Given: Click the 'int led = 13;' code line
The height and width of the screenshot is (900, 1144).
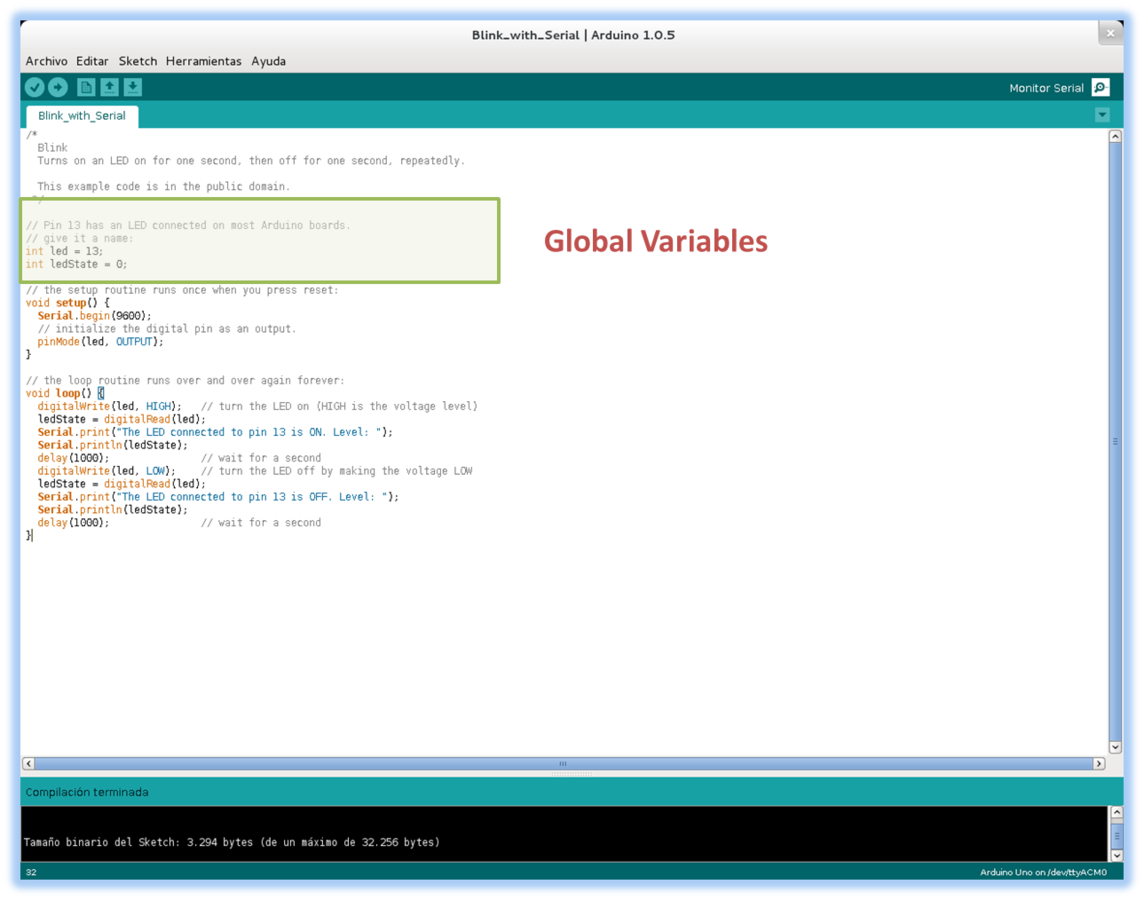Looking at the screenshot, I should tap(64, 252).
